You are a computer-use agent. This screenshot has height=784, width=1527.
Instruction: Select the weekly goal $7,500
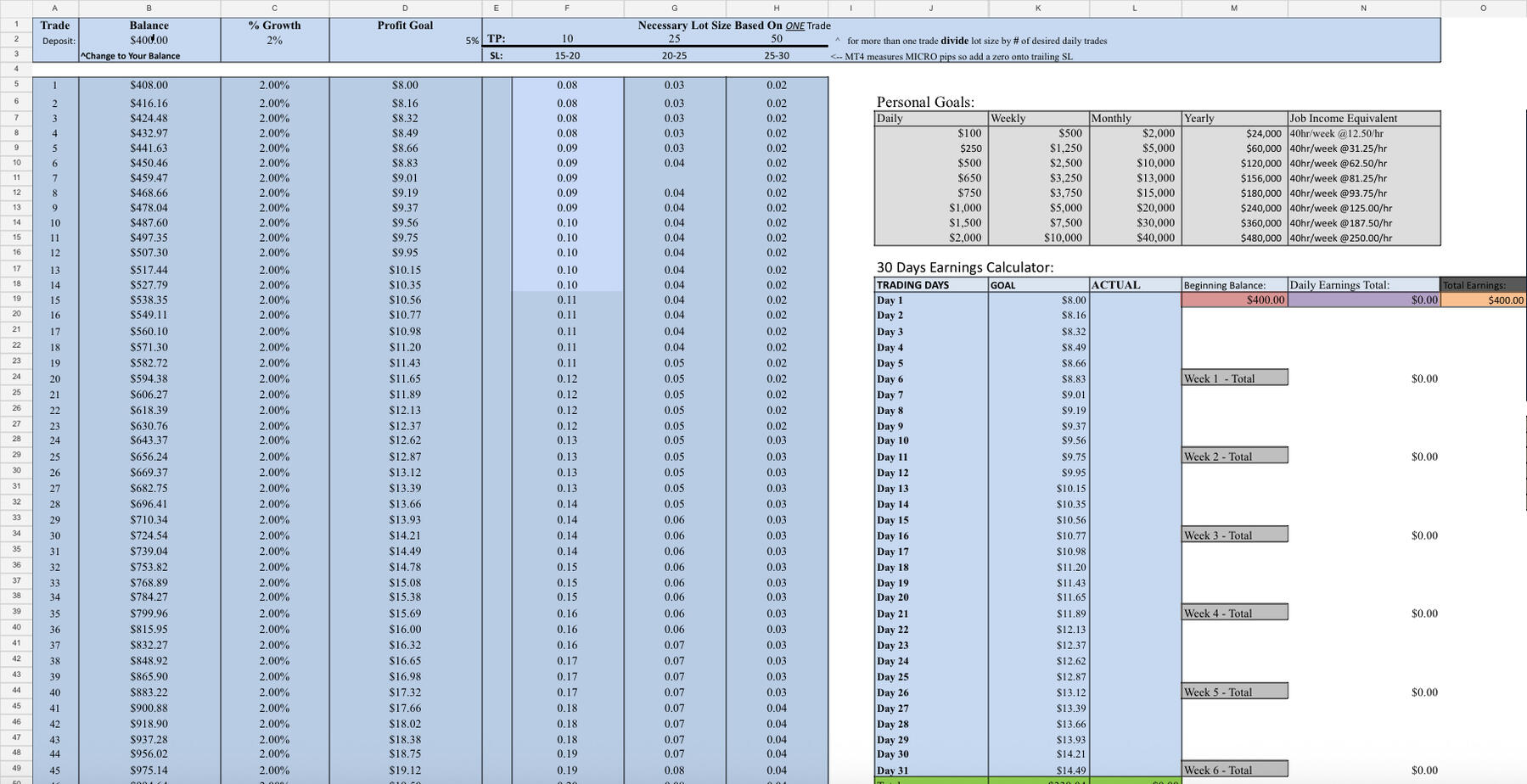[x=1039, y=222]
